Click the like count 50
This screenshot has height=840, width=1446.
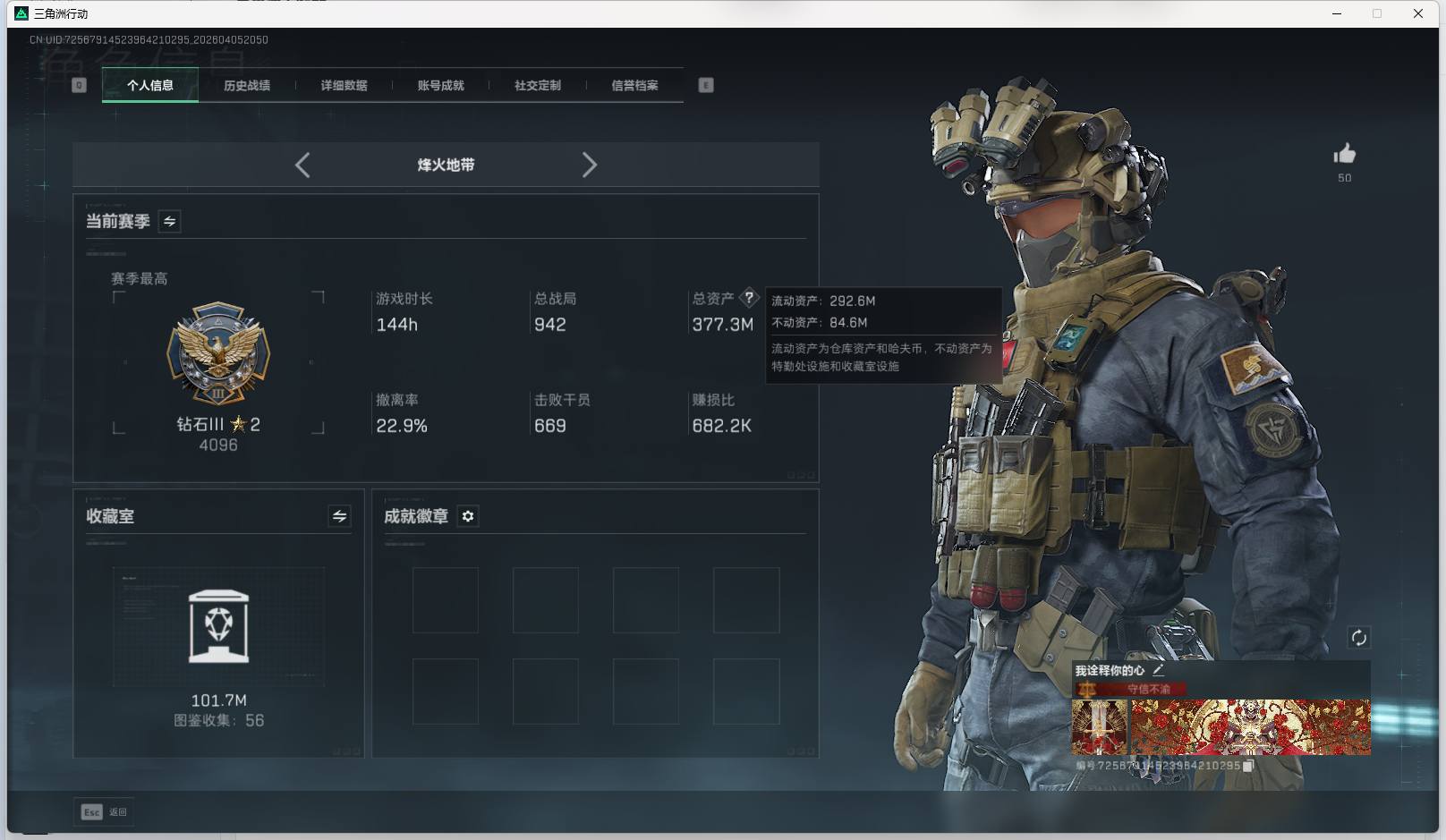[x=1344, y=178]
